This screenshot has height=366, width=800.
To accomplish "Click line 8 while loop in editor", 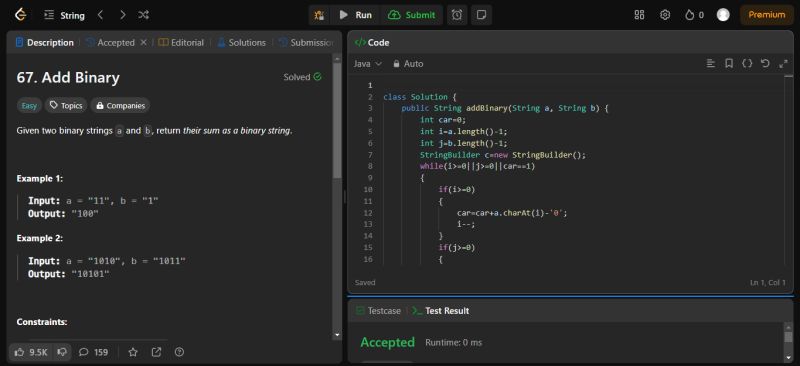I will (x=478, y=166).
